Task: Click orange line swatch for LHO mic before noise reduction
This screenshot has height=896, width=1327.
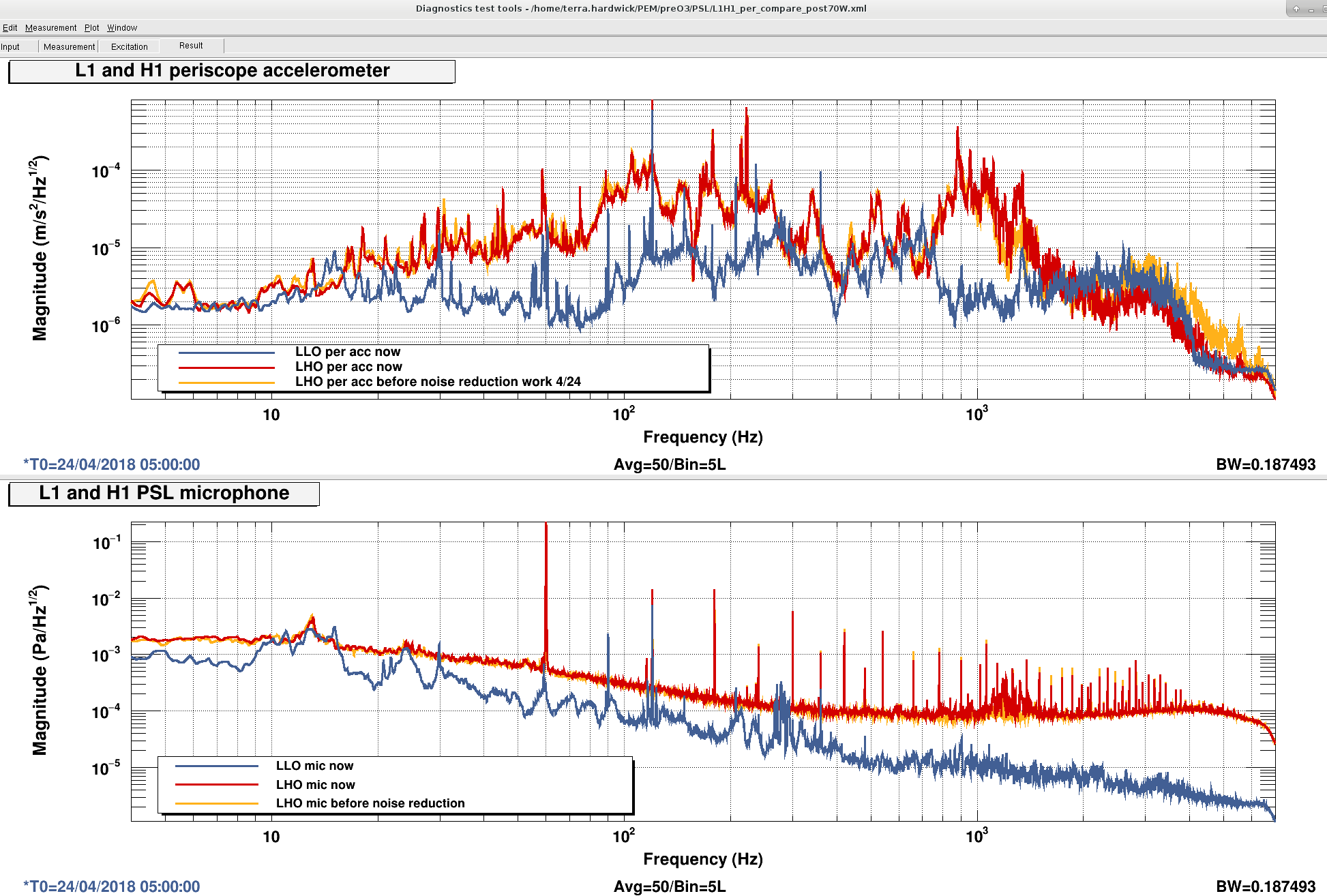Action: click(217, 804)
